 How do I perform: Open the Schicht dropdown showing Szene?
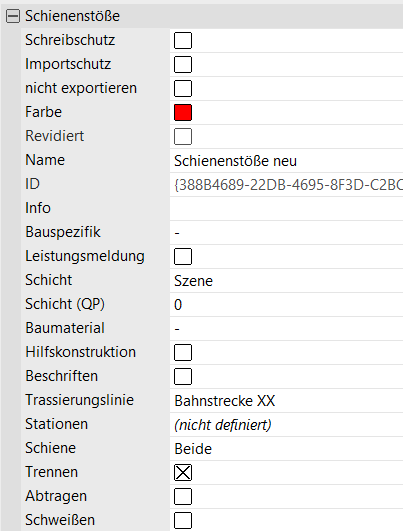click(287, 281)
